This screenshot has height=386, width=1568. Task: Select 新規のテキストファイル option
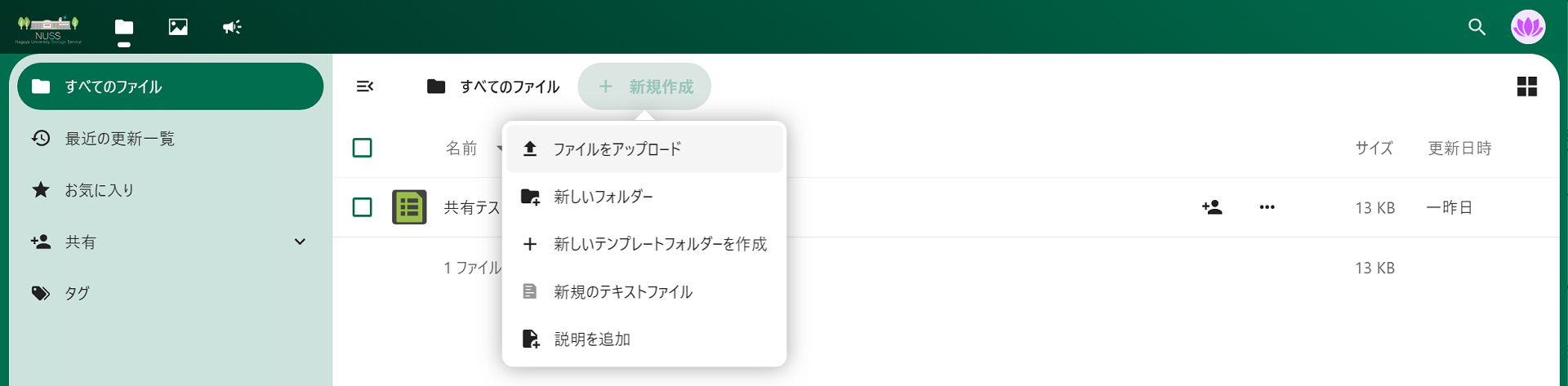622,291
